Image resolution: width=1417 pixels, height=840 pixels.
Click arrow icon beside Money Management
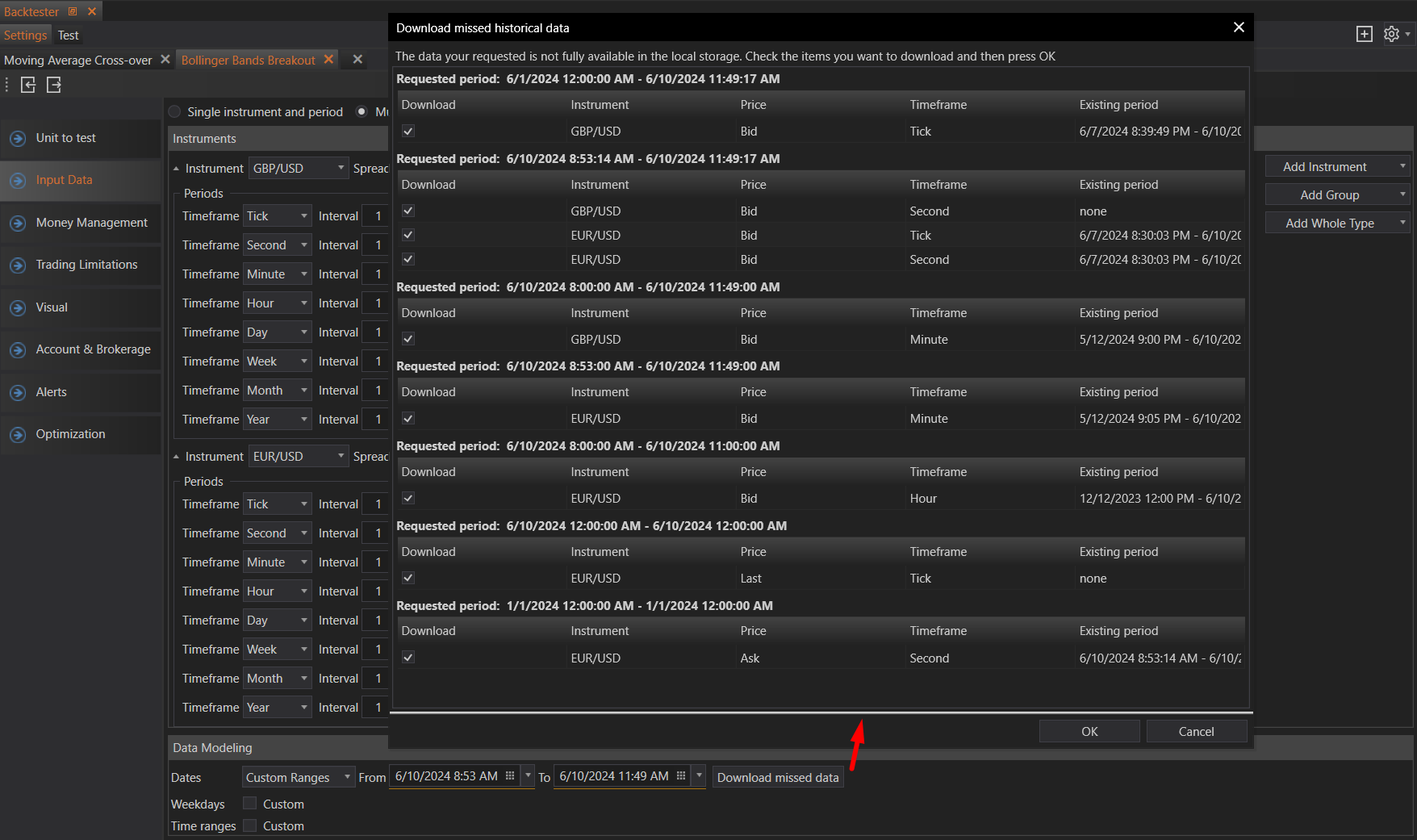[x=18, y=223]
